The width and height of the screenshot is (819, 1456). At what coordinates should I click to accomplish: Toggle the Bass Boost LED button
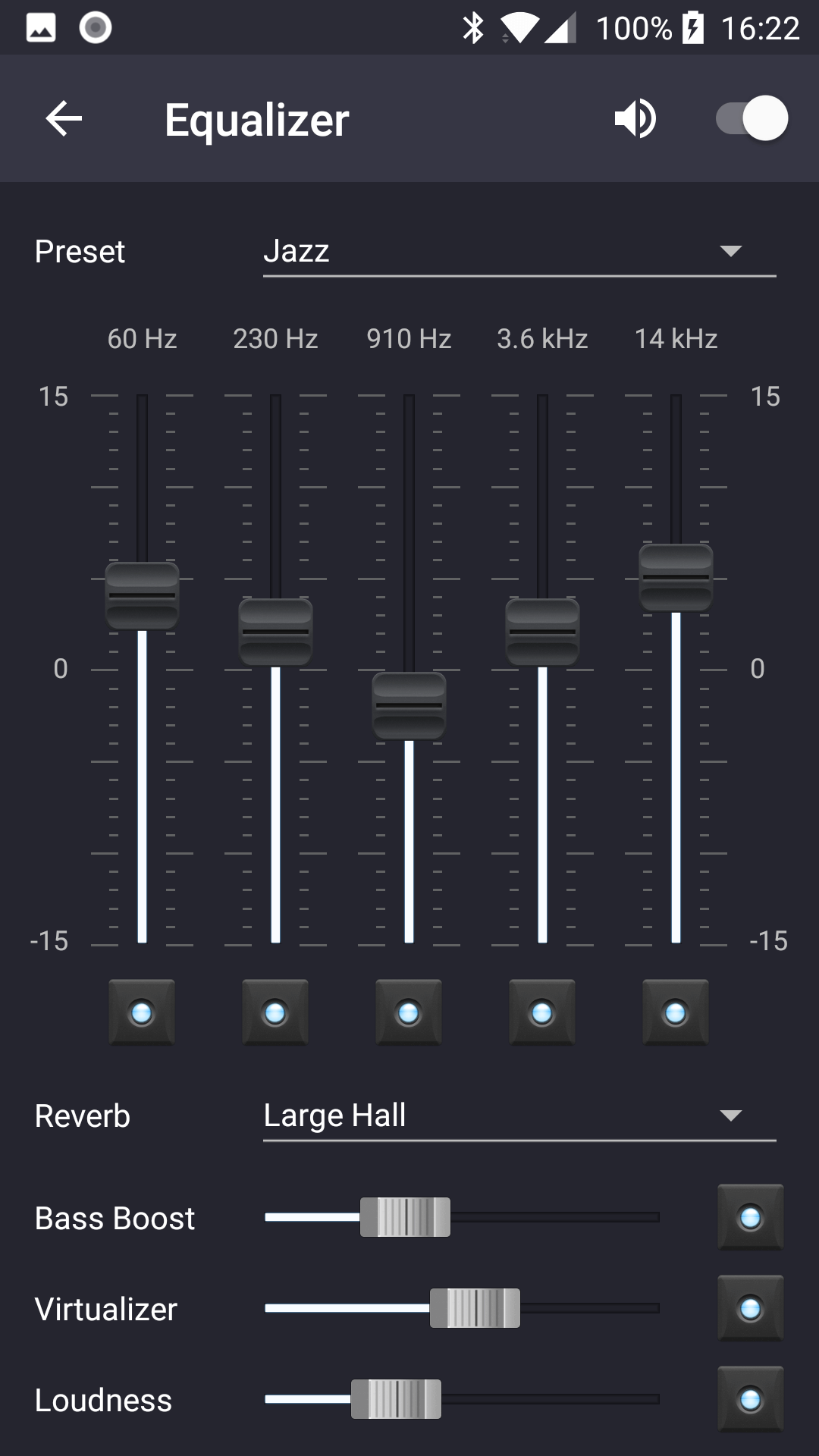(750, 1217)
